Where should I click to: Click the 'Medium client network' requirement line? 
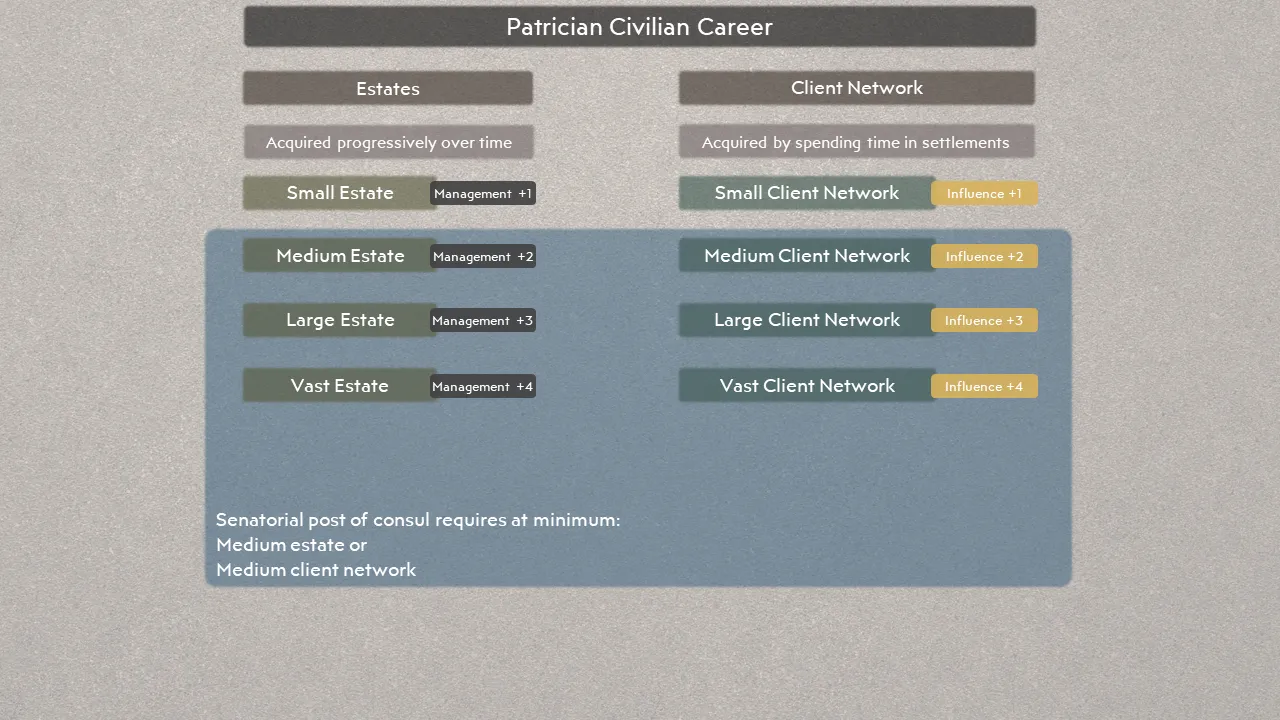point(316,570)
